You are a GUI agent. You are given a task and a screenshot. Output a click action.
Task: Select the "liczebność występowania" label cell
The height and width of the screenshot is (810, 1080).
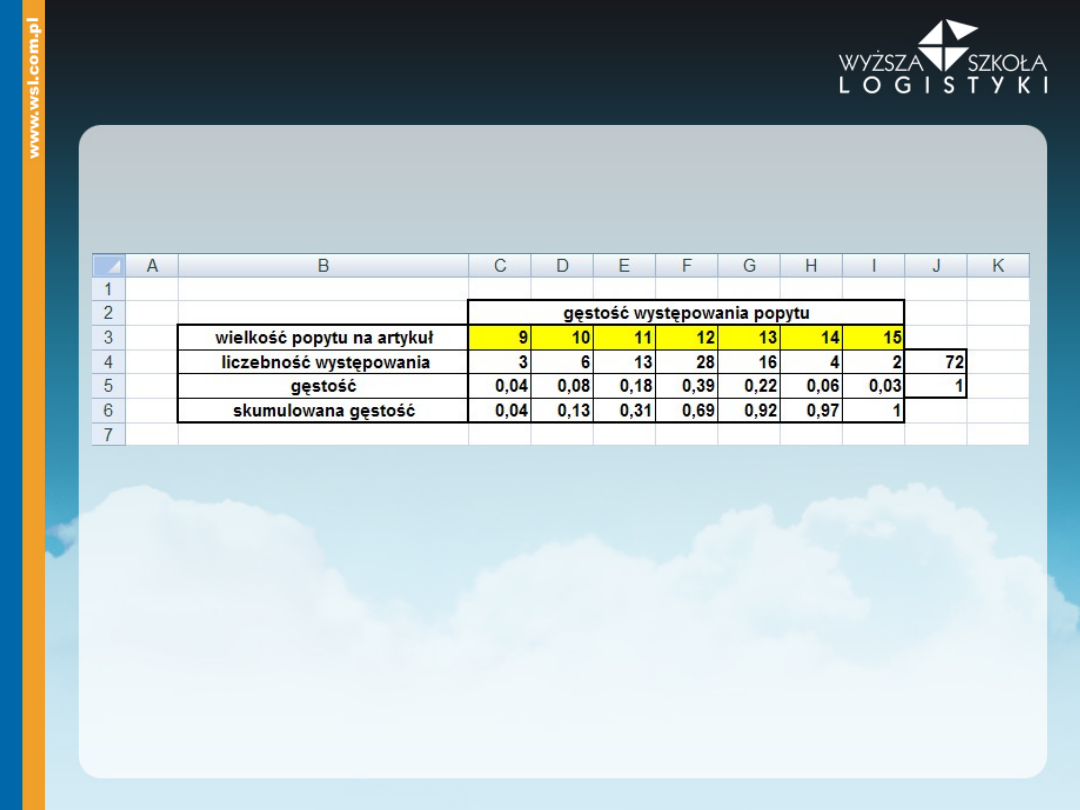coord(323,362)
